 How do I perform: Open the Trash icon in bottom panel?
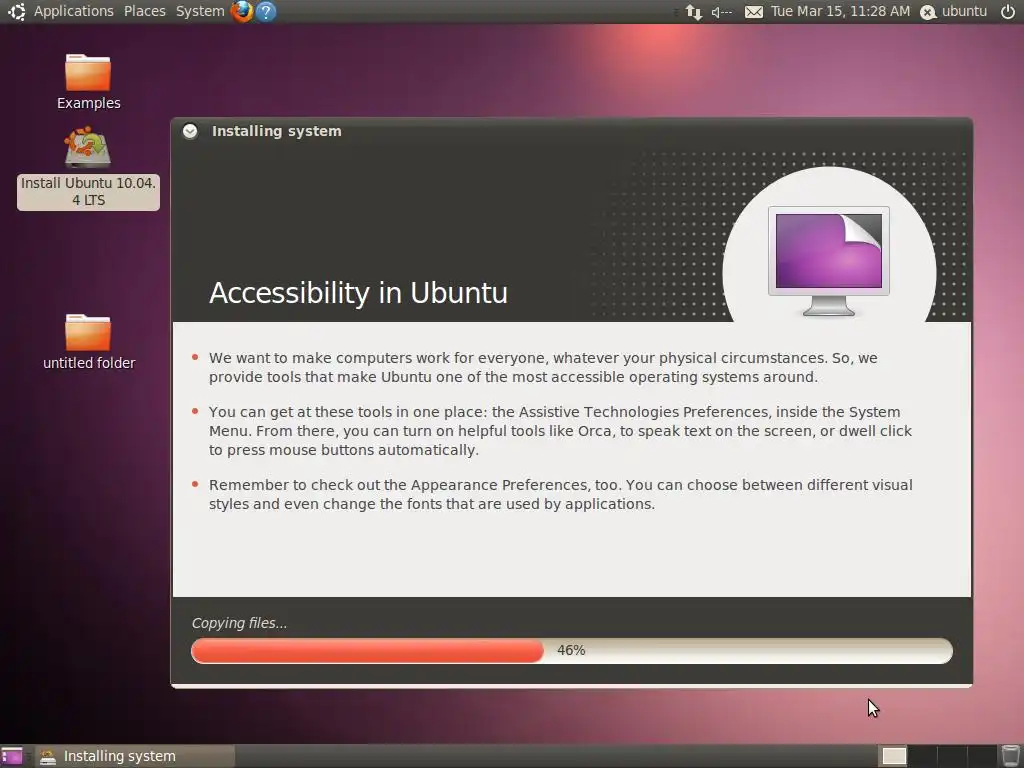point(1010,756)
